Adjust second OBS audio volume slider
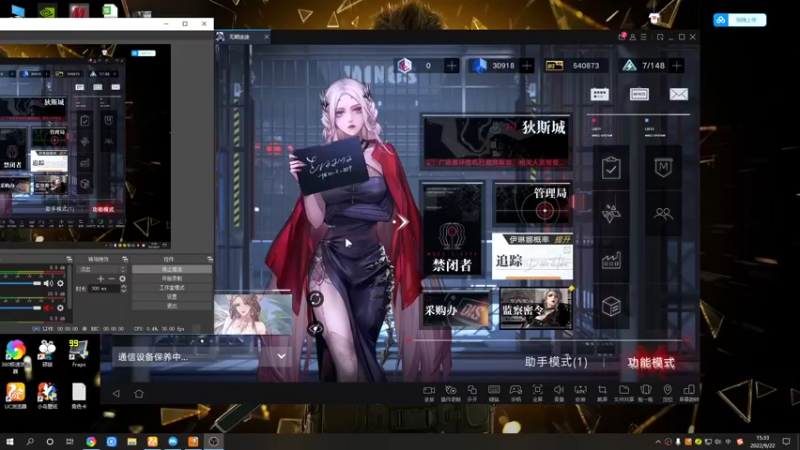The image size is (800, 450). coord(20,308)
